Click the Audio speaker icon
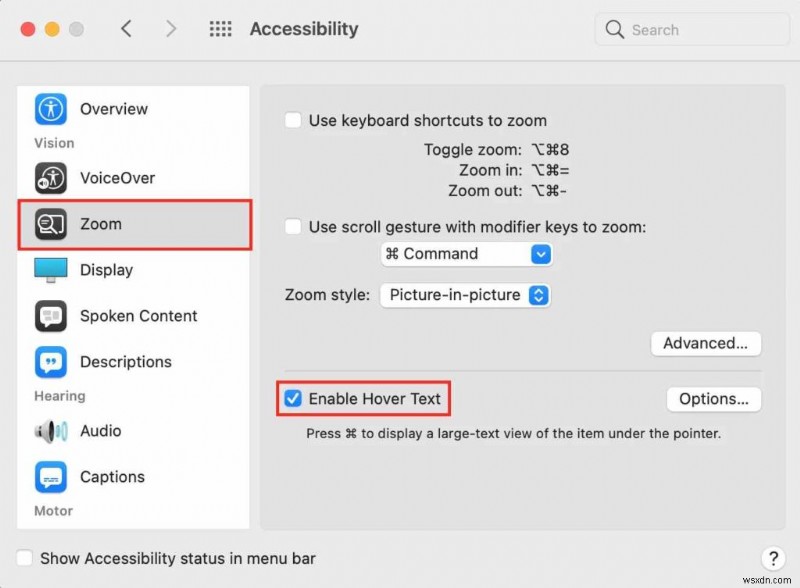The width and height of the screenshot is (800, 588). [x=50, y=431]
